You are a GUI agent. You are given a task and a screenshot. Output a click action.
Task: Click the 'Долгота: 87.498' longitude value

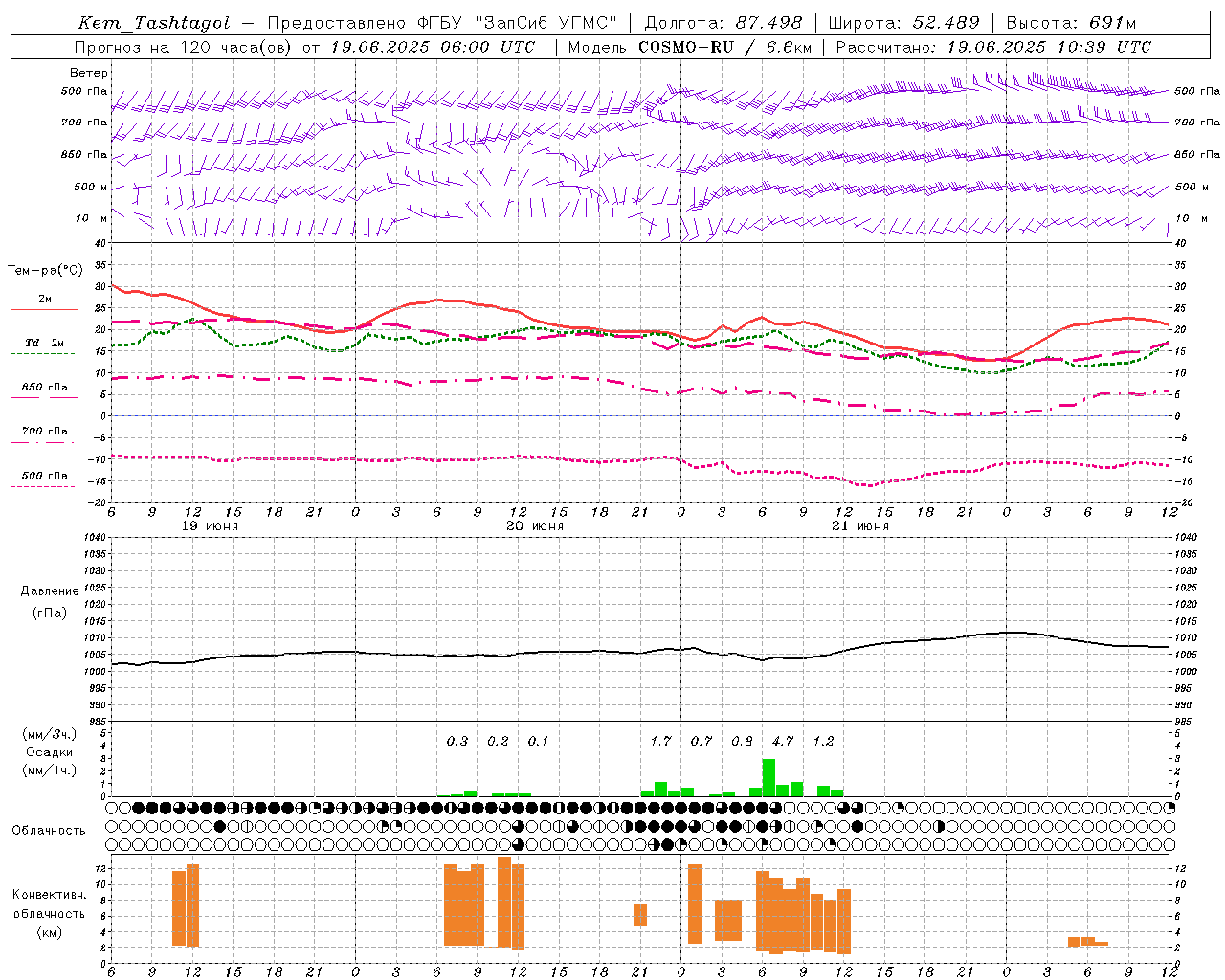click(x=724, y=23)
